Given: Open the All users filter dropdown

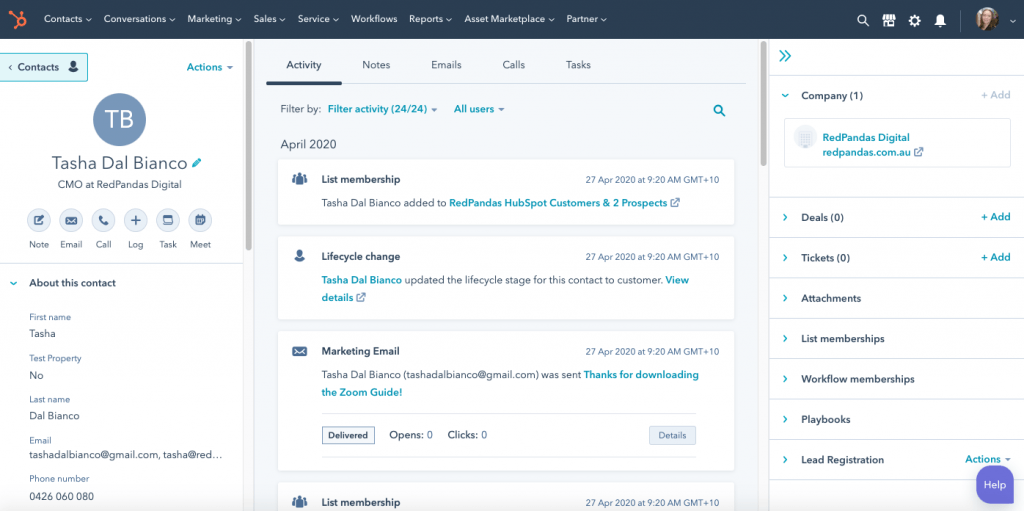Looking at the screenshot, I should click(479, 109).
